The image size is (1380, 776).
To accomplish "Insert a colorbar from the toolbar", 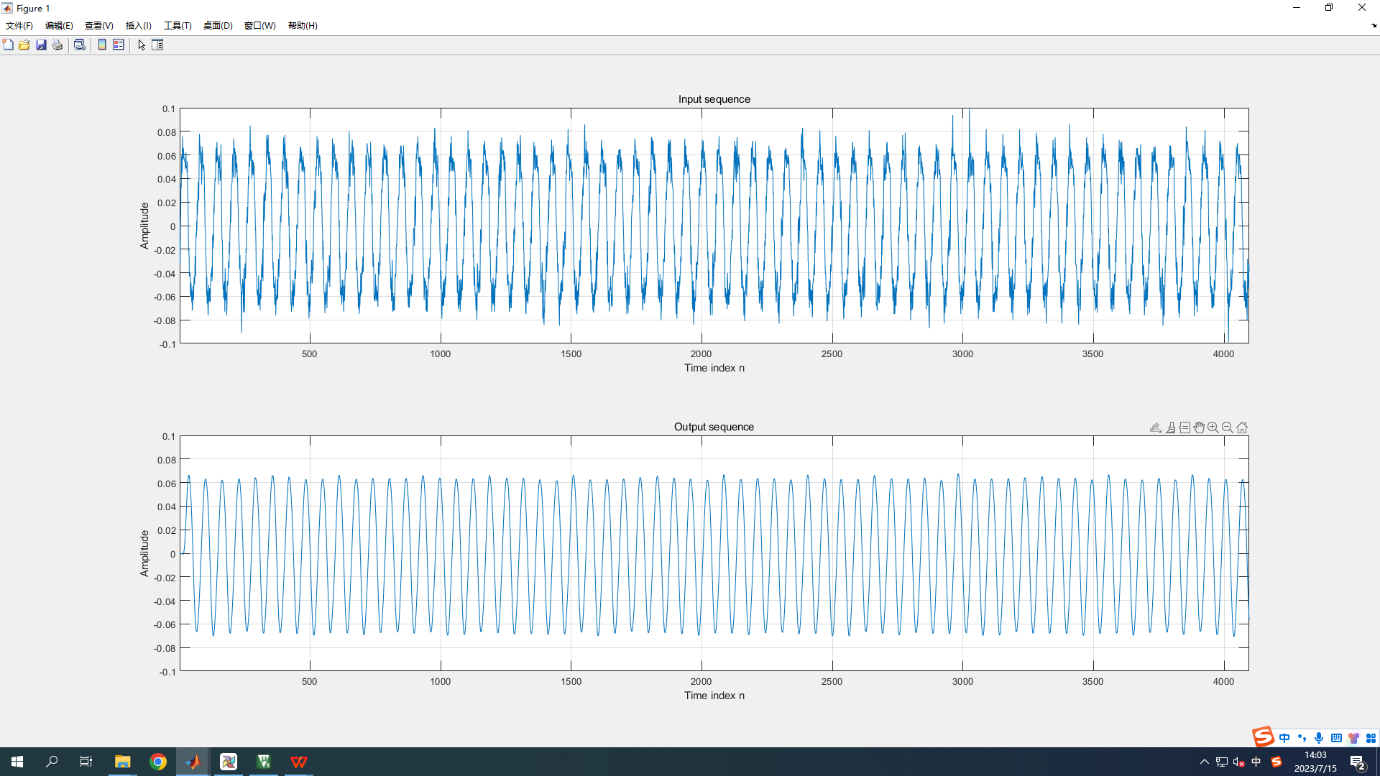I will tap(102, 45).
